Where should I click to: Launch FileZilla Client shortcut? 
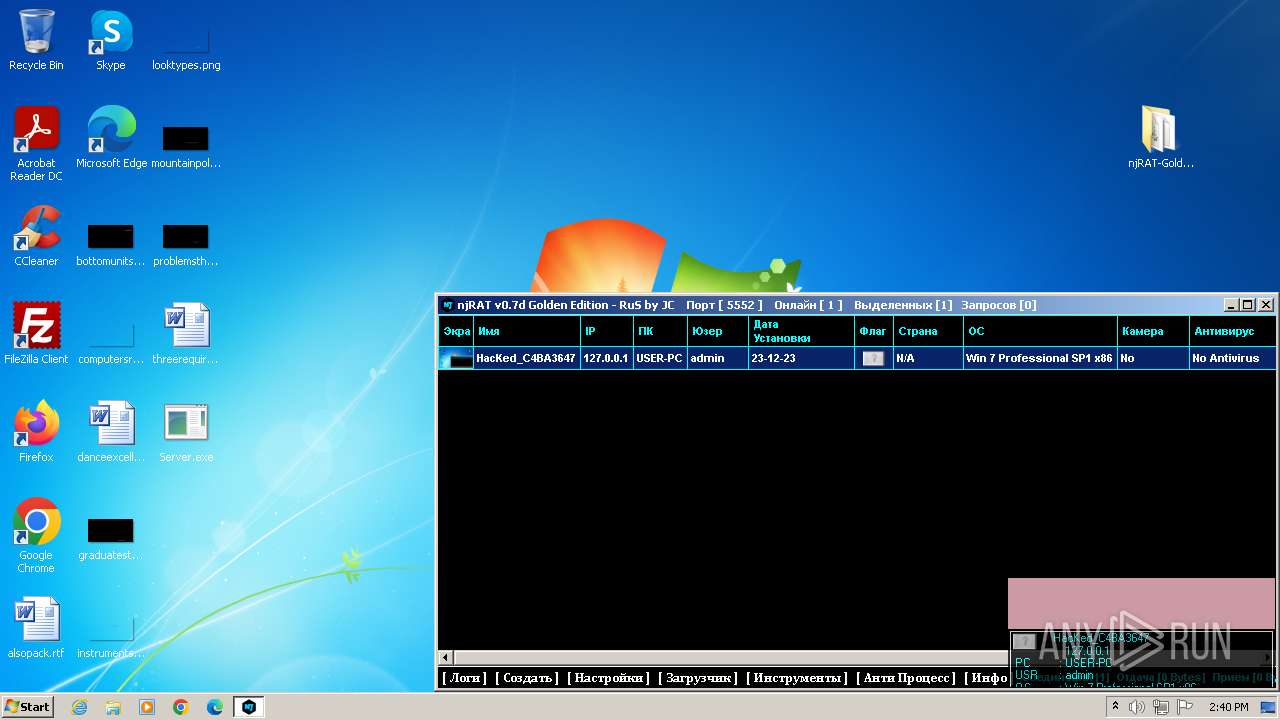coord(36,334)
